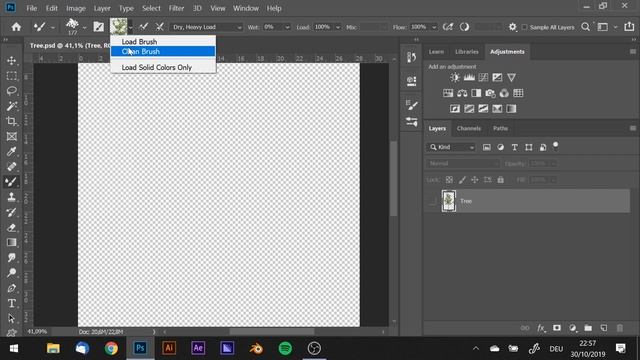Switch to the Channels tab

469,129
